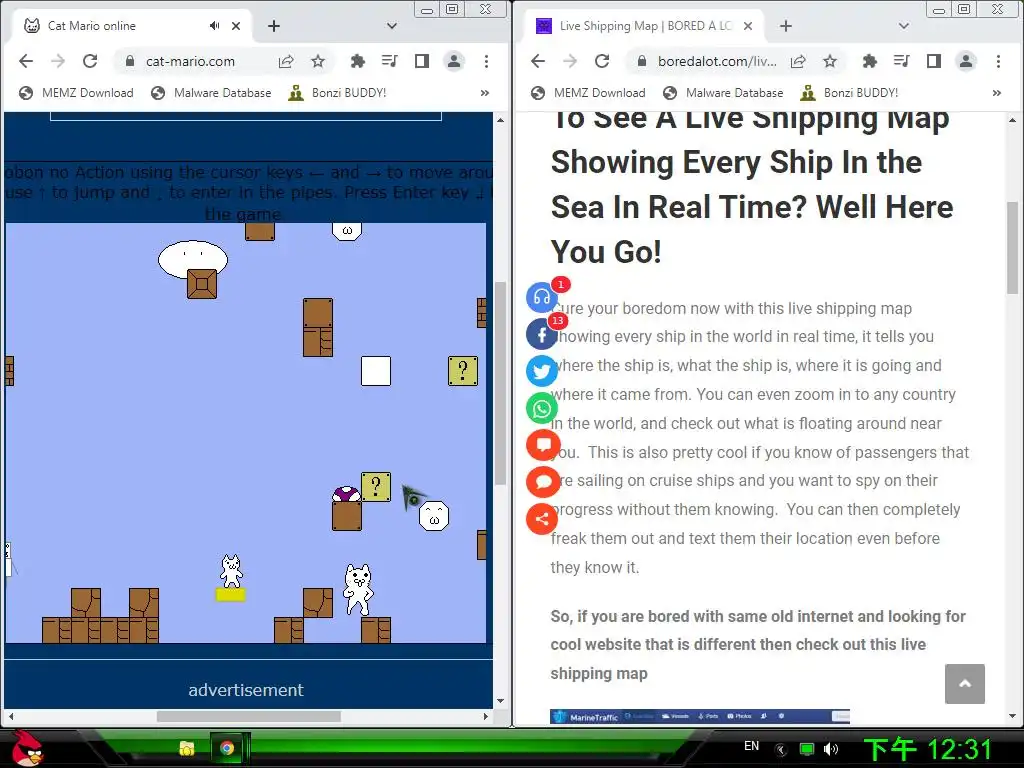The width and height of the screenshot is (1024, 768).
Task: Open Malware Database bookmark in Cat Mario window
Action: (212, 93)
